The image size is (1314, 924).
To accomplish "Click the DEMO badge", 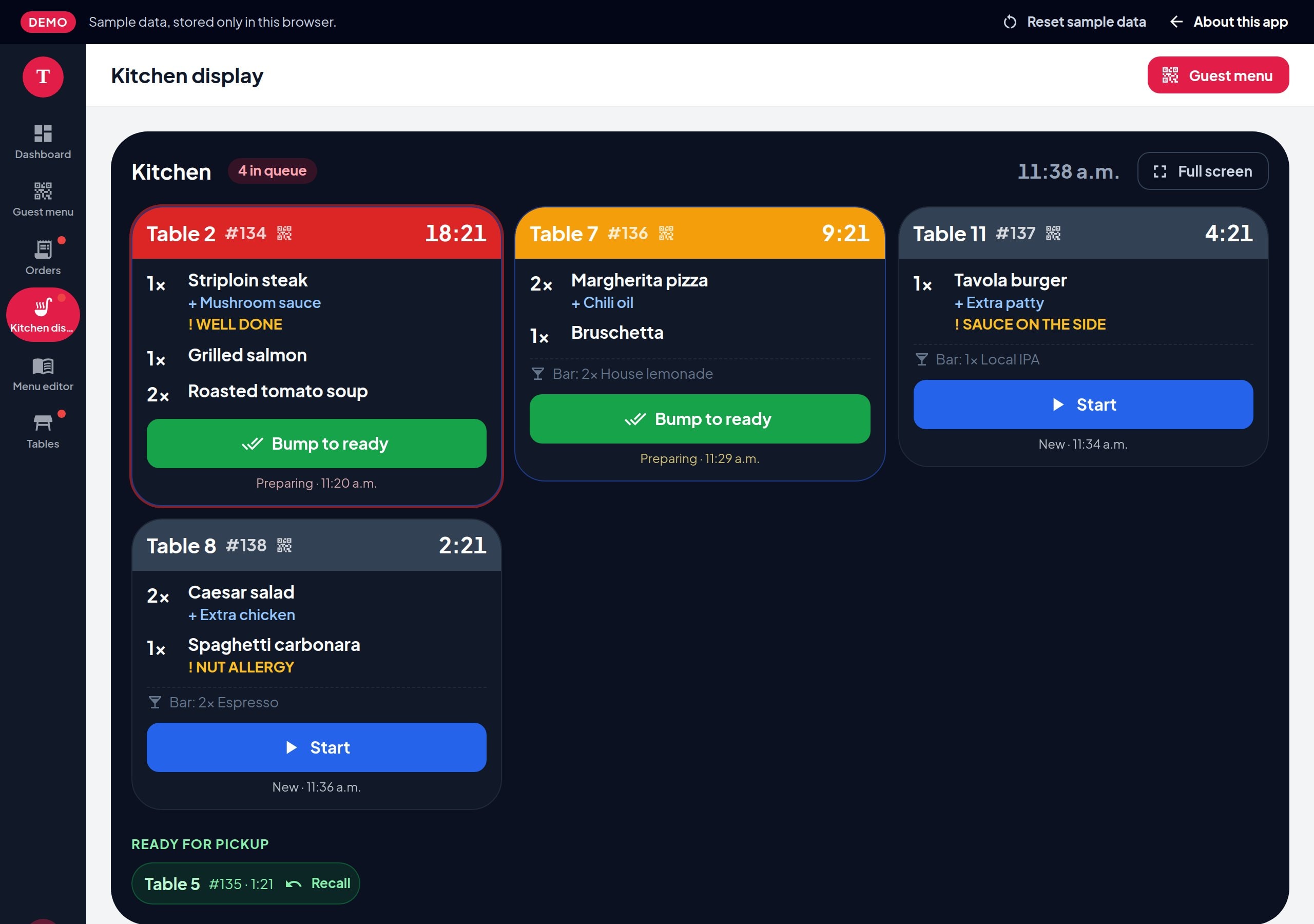I will click(x=48, y=22).
